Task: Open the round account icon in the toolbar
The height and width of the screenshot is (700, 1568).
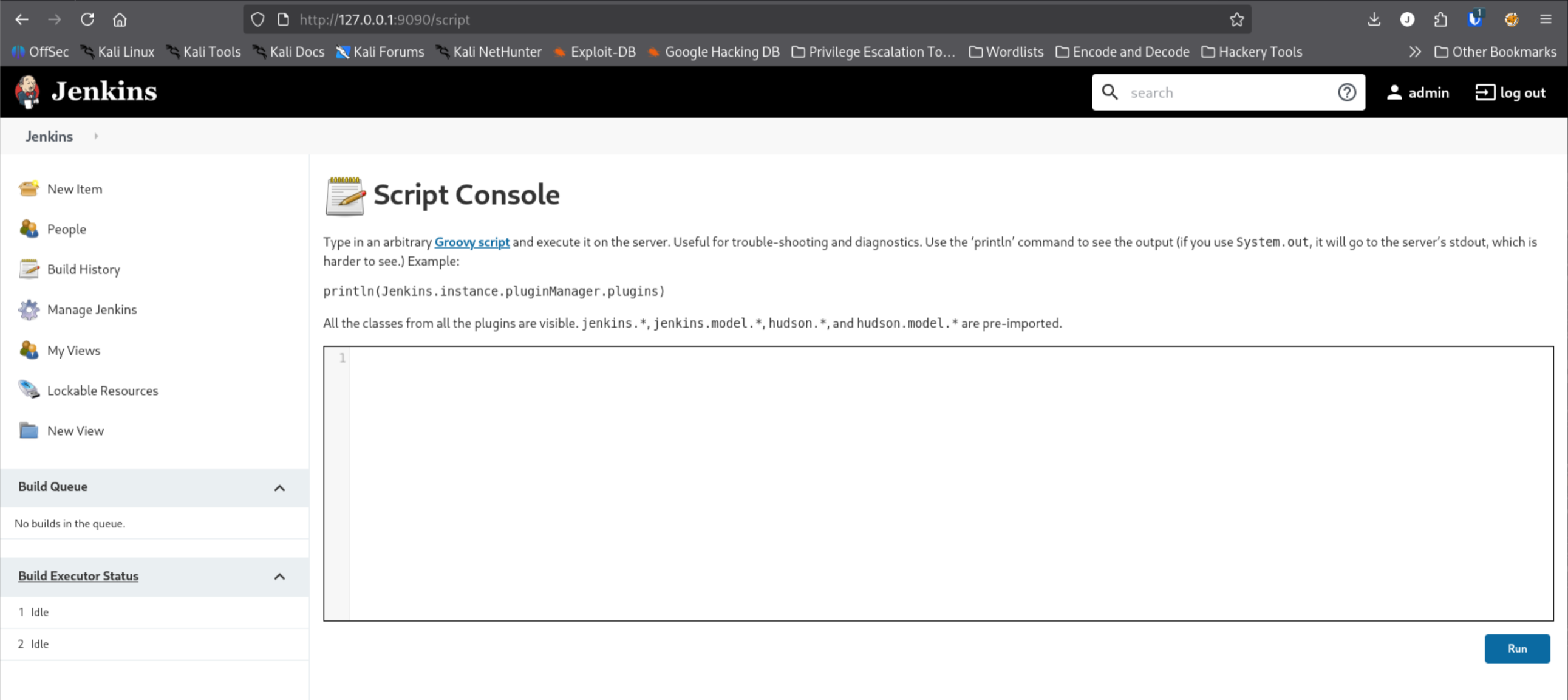Action: click(1406, 19)
